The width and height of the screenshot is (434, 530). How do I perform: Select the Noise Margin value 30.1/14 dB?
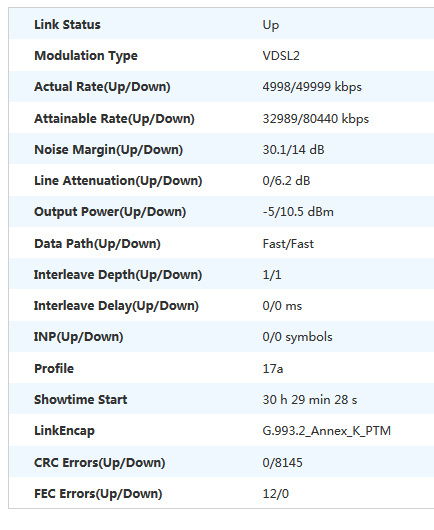tap(293, 150)
